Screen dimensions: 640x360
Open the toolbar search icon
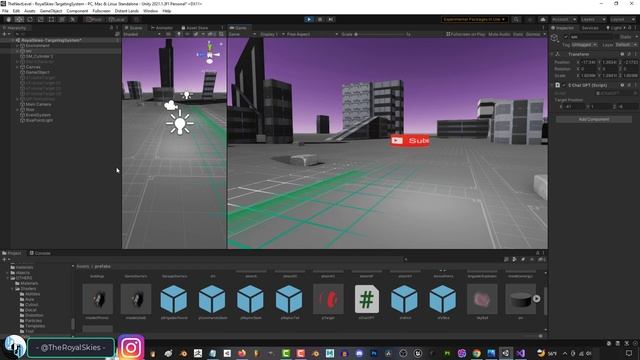[516, 19]
